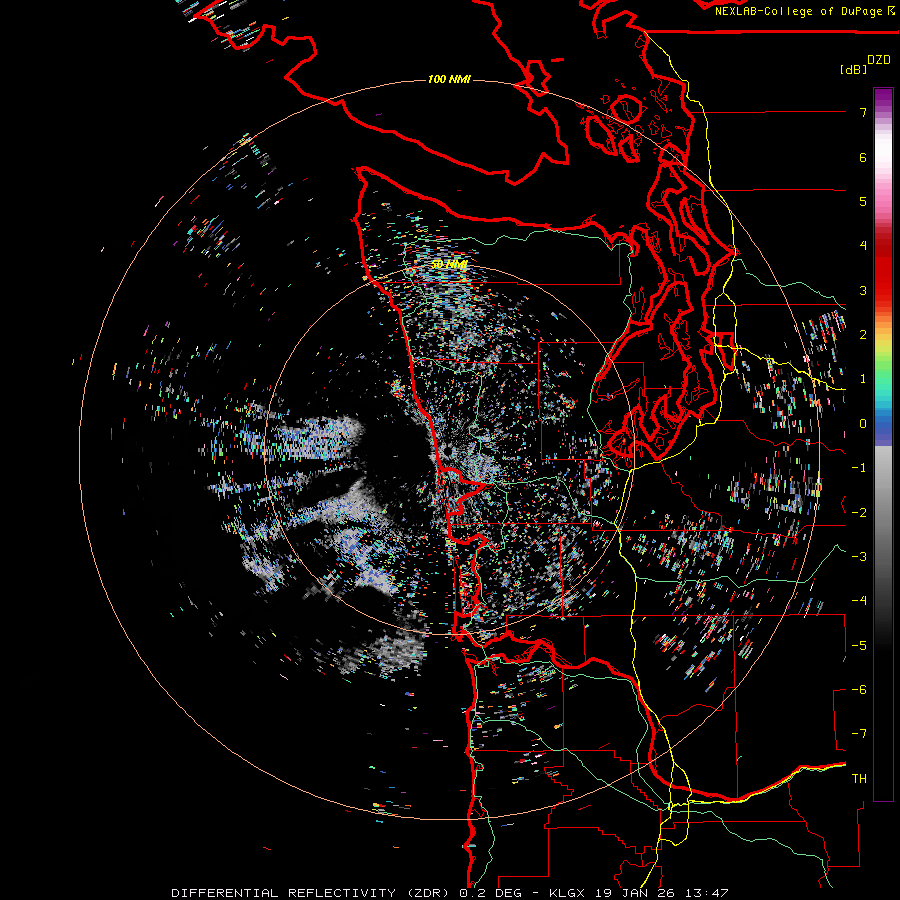Click the -2 value on the scale

859,513
